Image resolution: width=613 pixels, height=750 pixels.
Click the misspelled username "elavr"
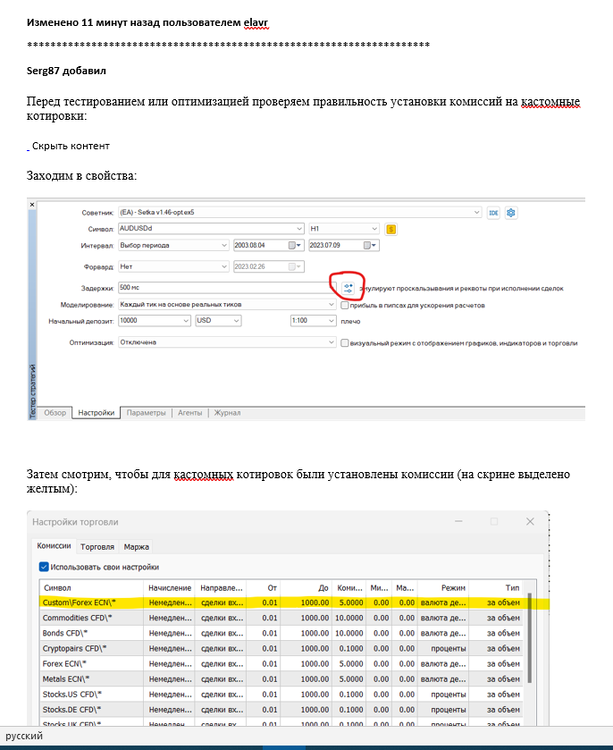256,22
